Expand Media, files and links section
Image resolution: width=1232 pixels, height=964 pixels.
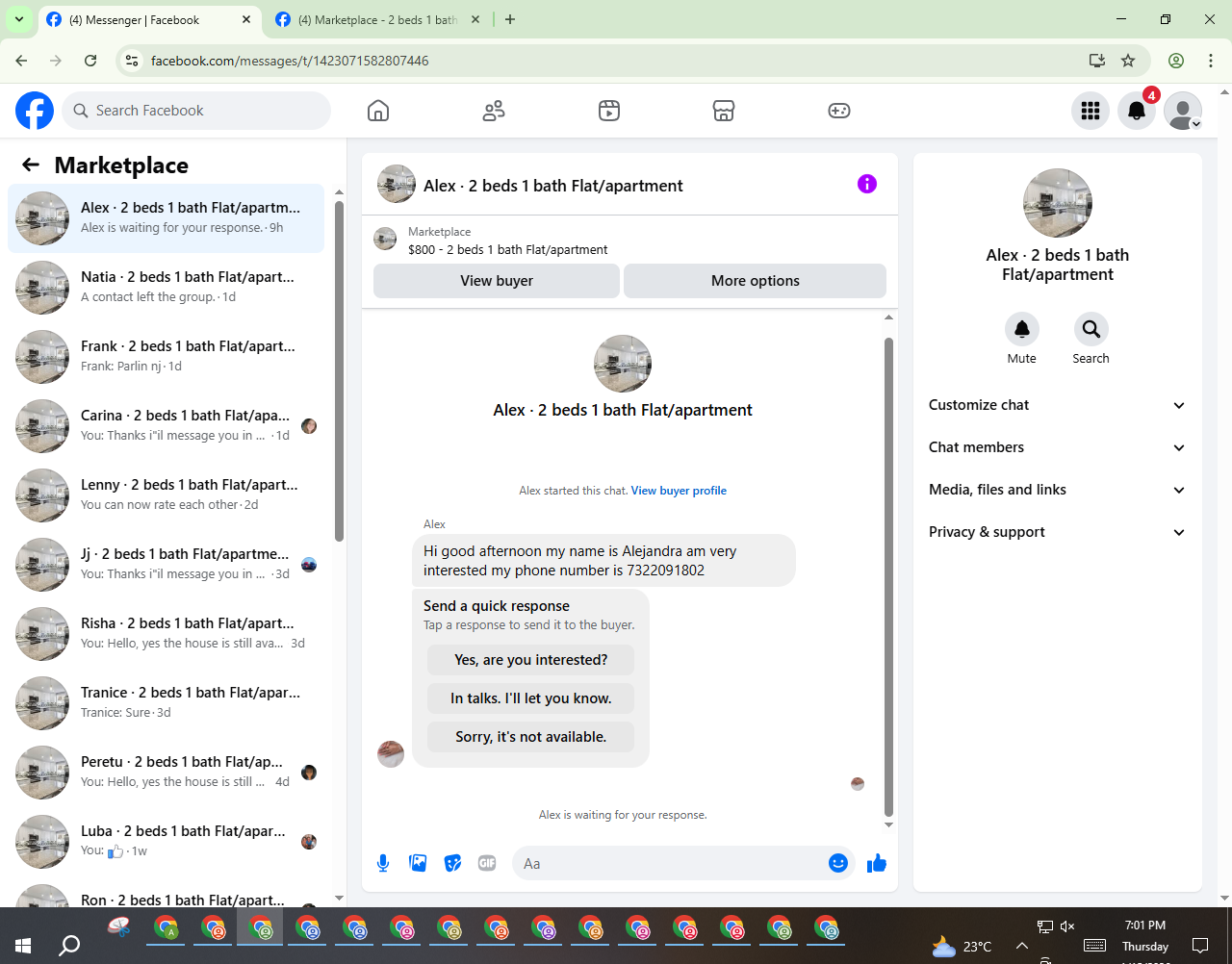[x=1057, y=490]
